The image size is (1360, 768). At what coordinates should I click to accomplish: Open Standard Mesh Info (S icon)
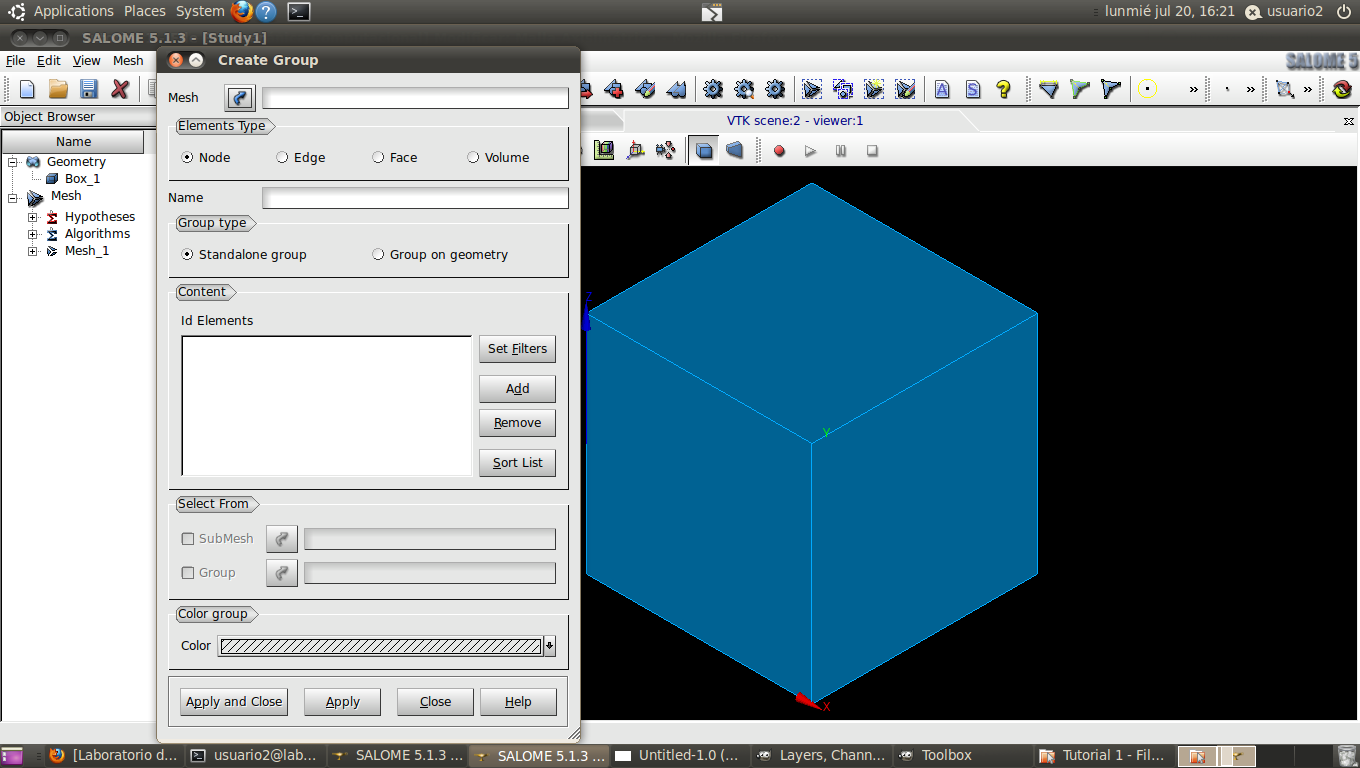click(x=973, y=89)
